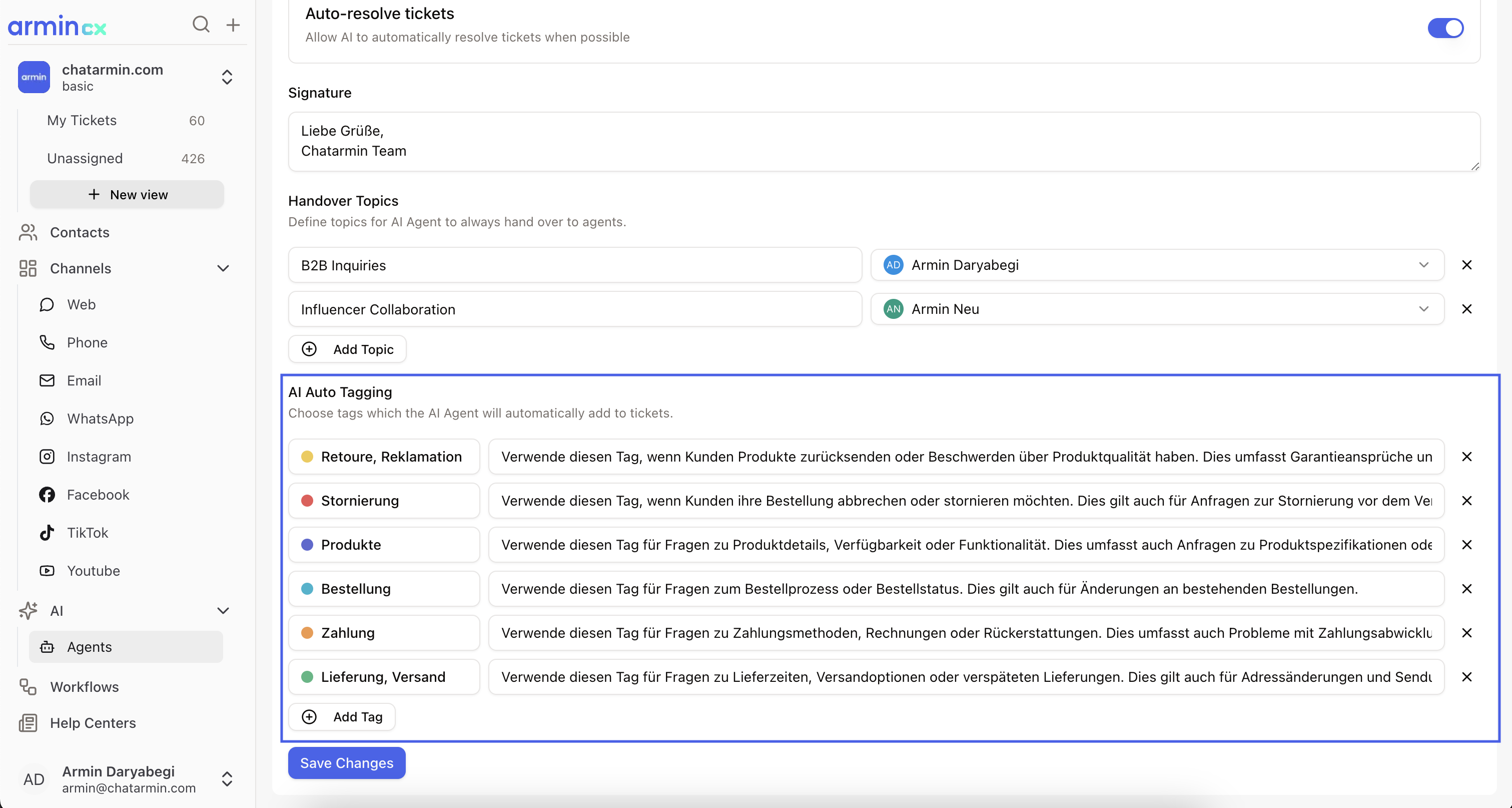Click the Save Changes button
The image size is (1512, 808).
click(x=346, y=763)
